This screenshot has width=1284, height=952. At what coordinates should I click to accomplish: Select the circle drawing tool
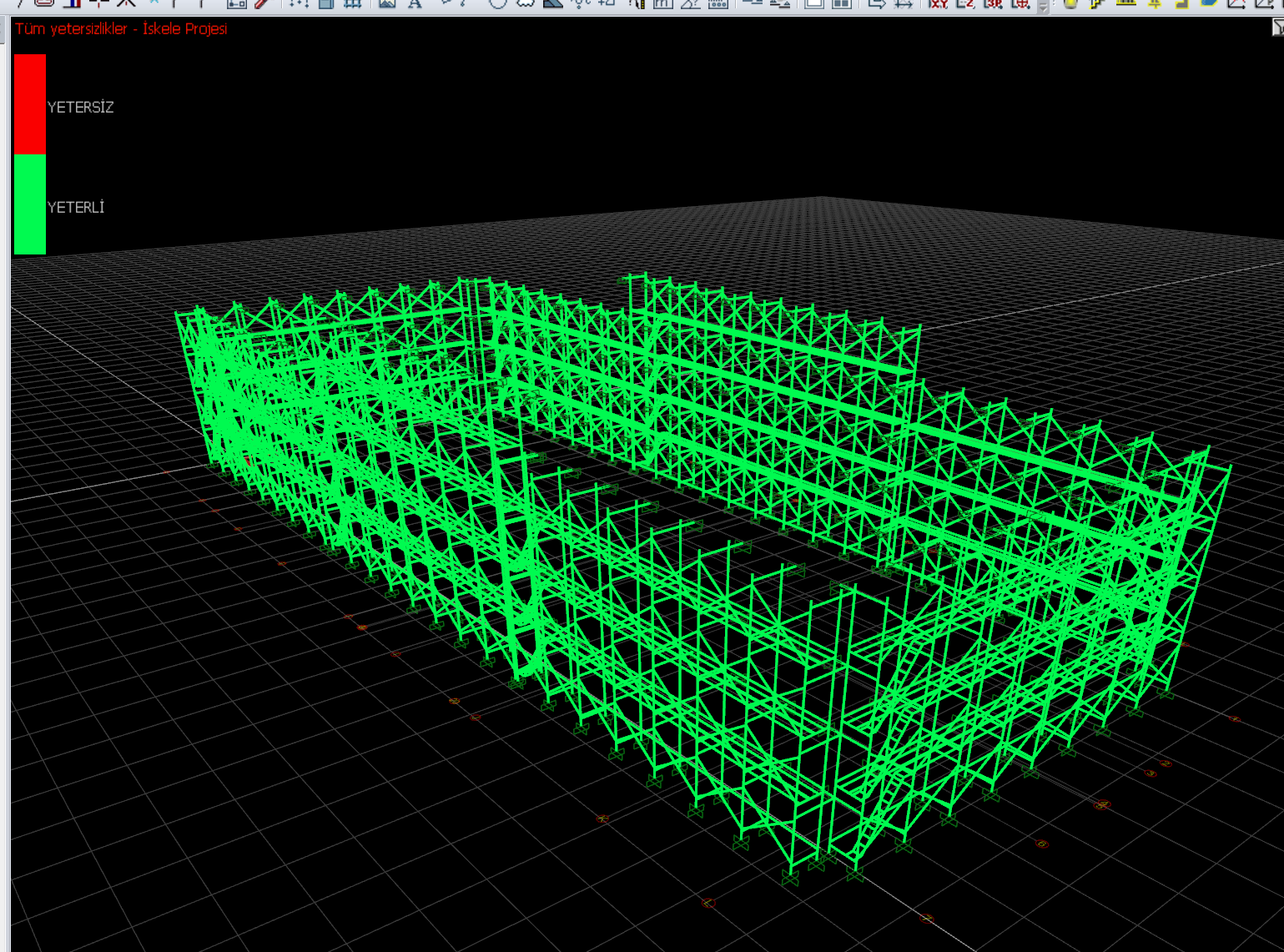coord(498,3)
